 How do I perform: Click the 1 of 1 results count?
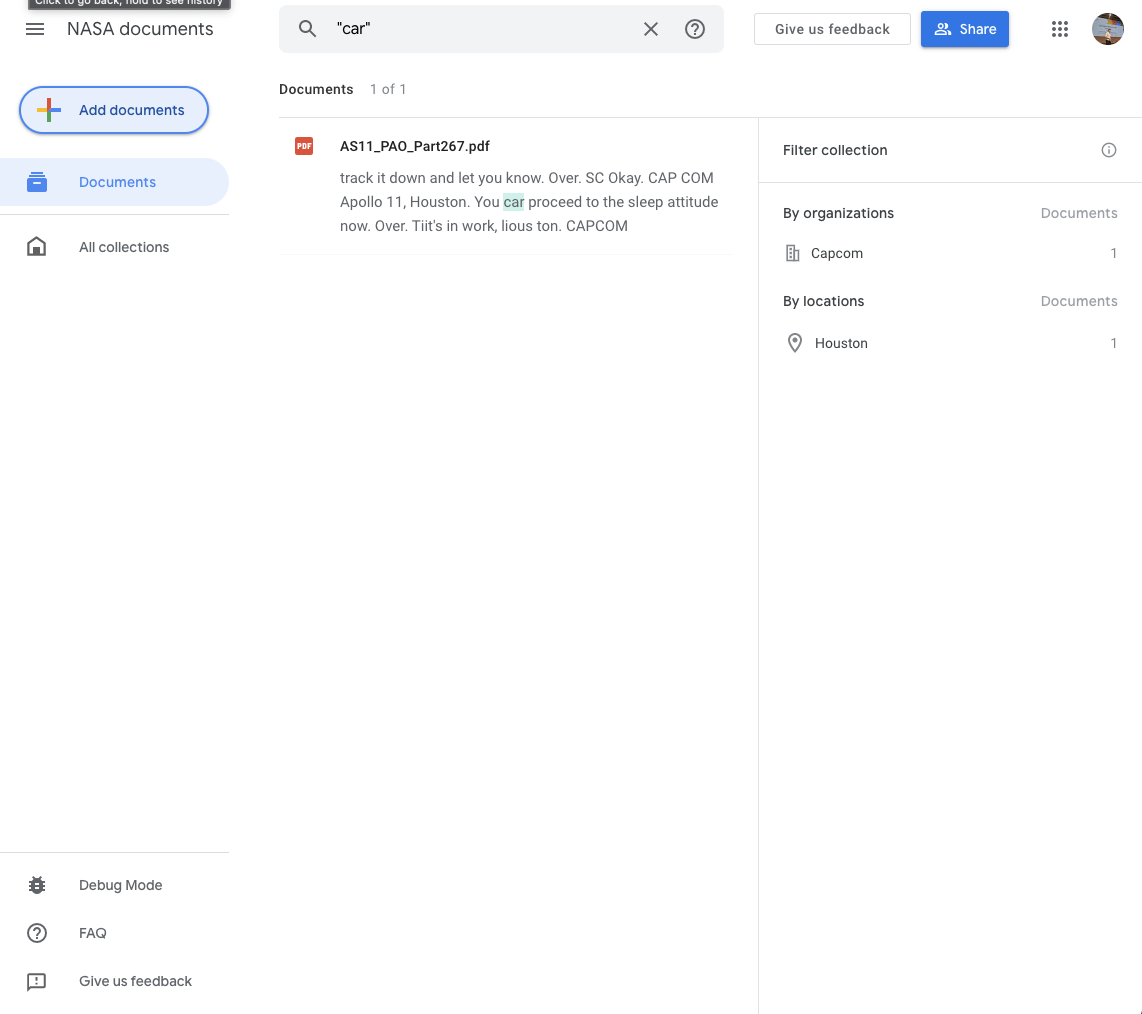click(x=388, y=89)
